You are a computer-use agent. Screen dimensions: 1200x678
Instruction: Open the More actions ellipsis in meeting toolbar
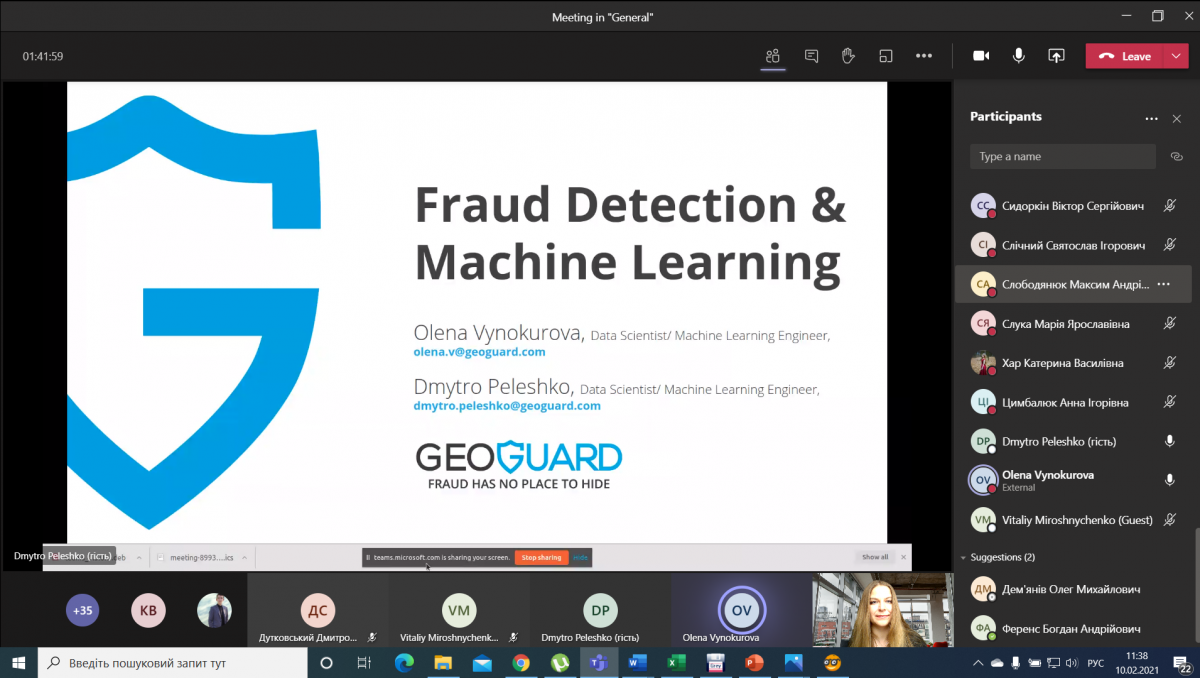pos(924,56)
